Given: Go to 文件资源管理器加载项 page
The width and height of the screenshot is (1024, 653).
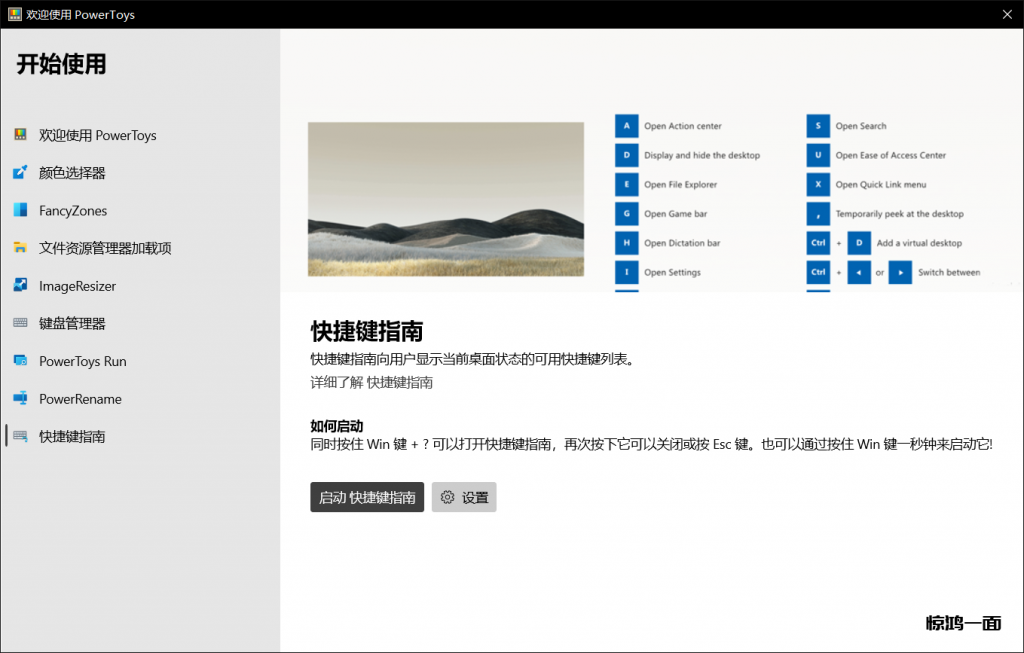Looking at the screenshot, I should [x=105, y=248].
